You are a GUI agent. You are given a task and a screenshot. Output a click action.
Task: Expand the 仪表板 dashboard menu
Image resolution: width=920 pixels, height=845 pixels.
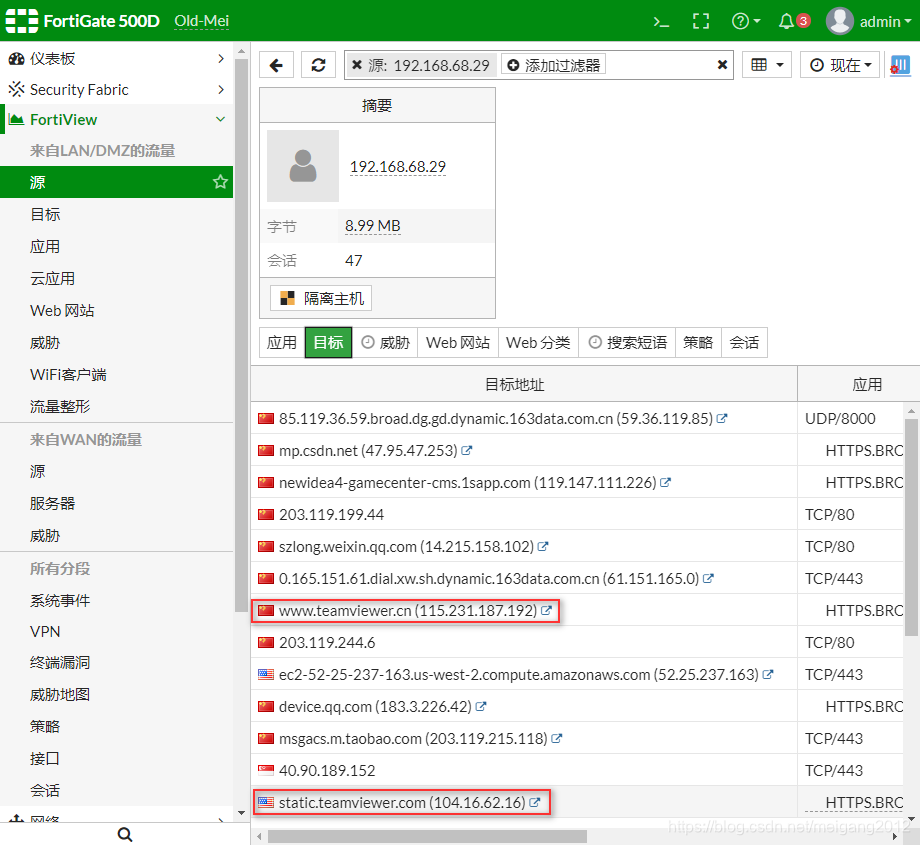coord(116,59)
